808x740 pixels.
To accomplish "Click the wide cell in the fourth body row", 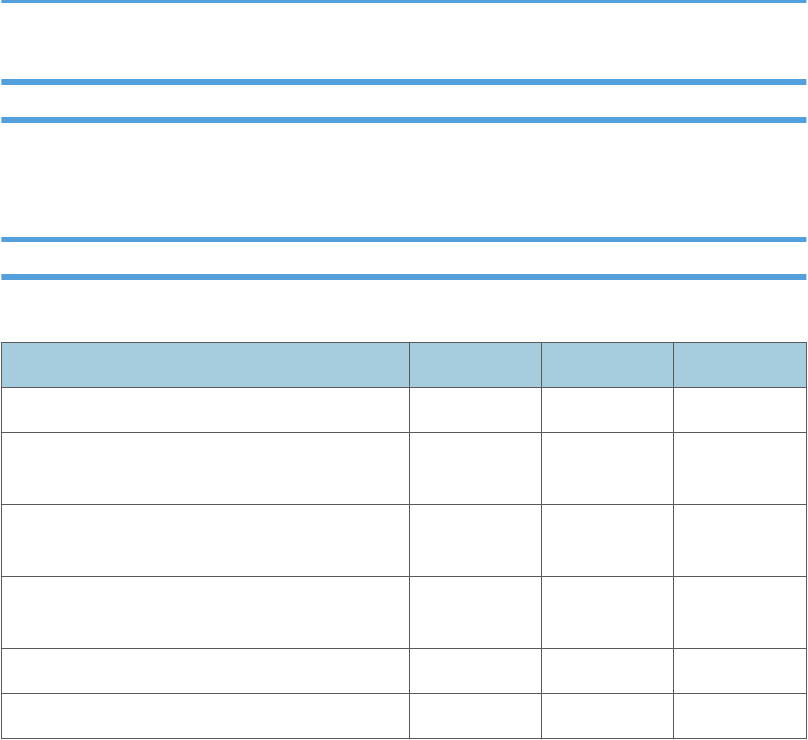I will pyautogui.click(x=205, y=612).
